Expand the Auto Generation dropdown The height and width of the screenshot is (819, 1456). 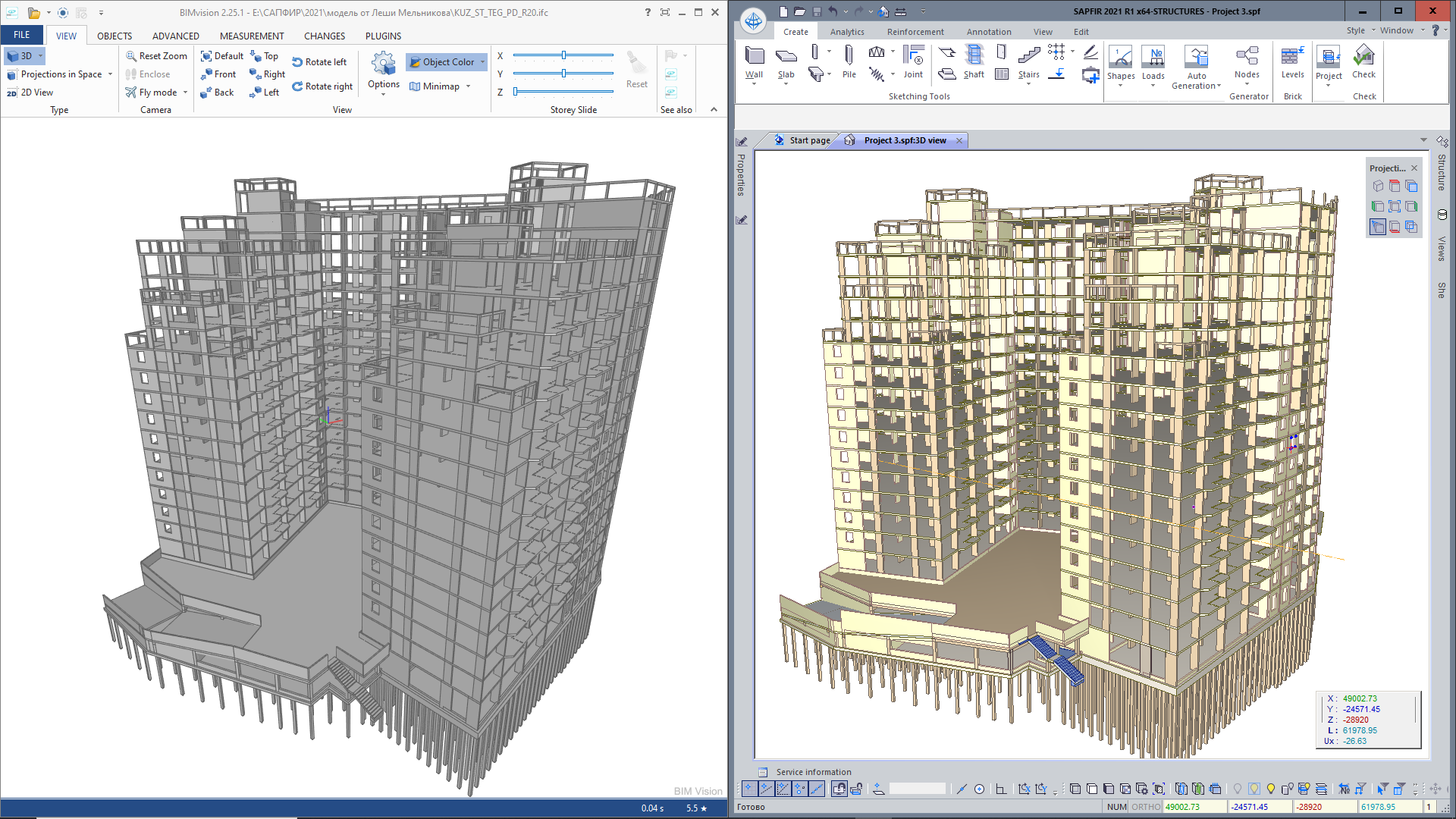[1219, 86]
